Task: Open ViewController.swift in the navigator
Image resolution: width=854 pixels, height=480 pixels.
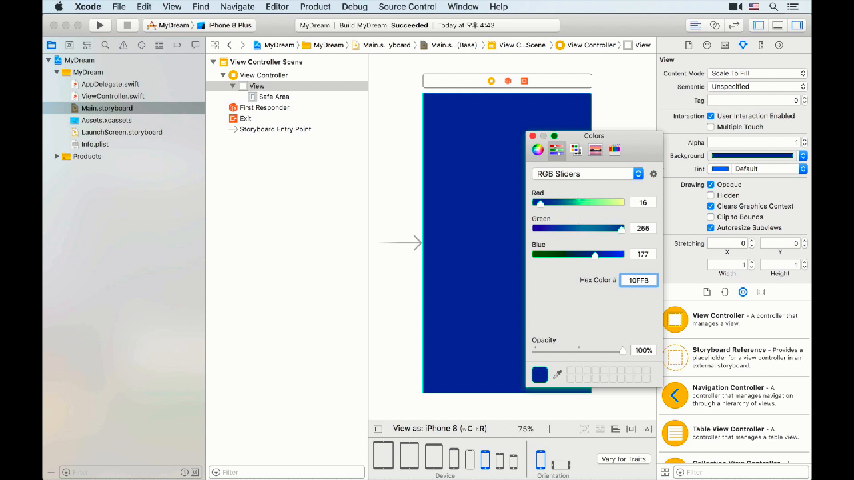Action: [x=112, y=96]
